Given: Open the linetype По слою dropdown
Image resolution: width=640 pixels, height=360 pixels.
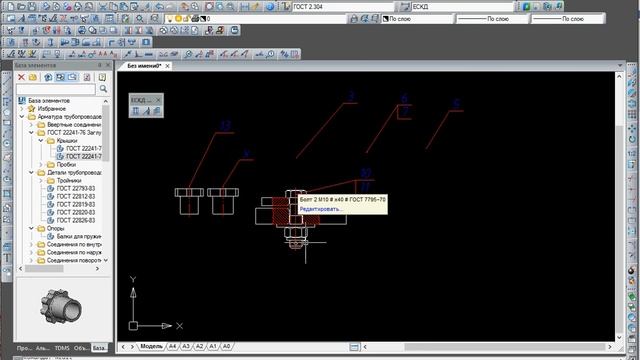Looking at the screenshot, I should click(x=492, y=18).
